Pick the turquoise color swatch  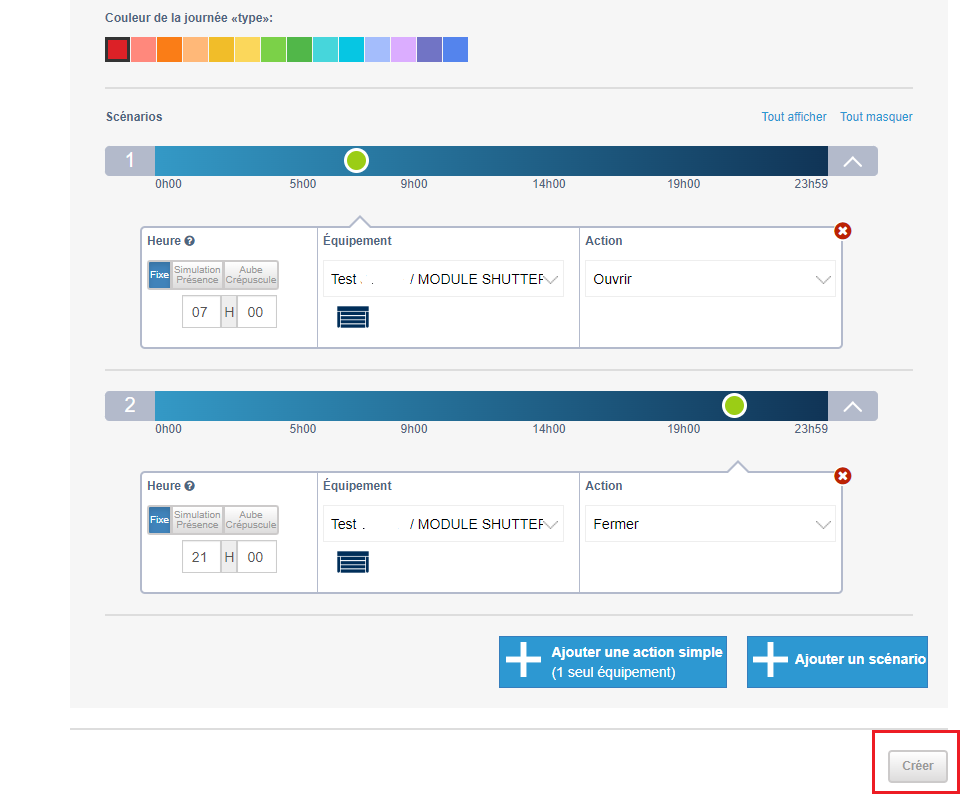[x=325, y=50]
